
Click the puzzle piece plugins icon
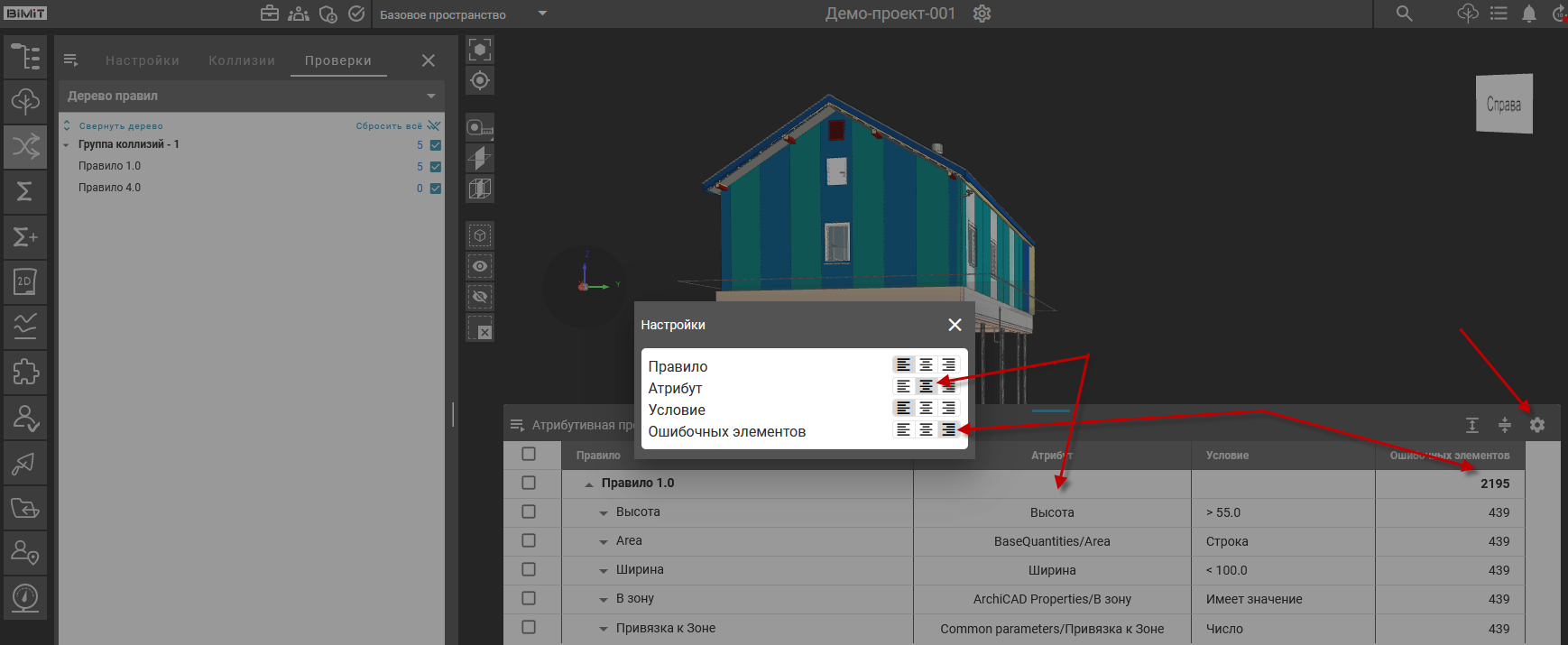25,372
